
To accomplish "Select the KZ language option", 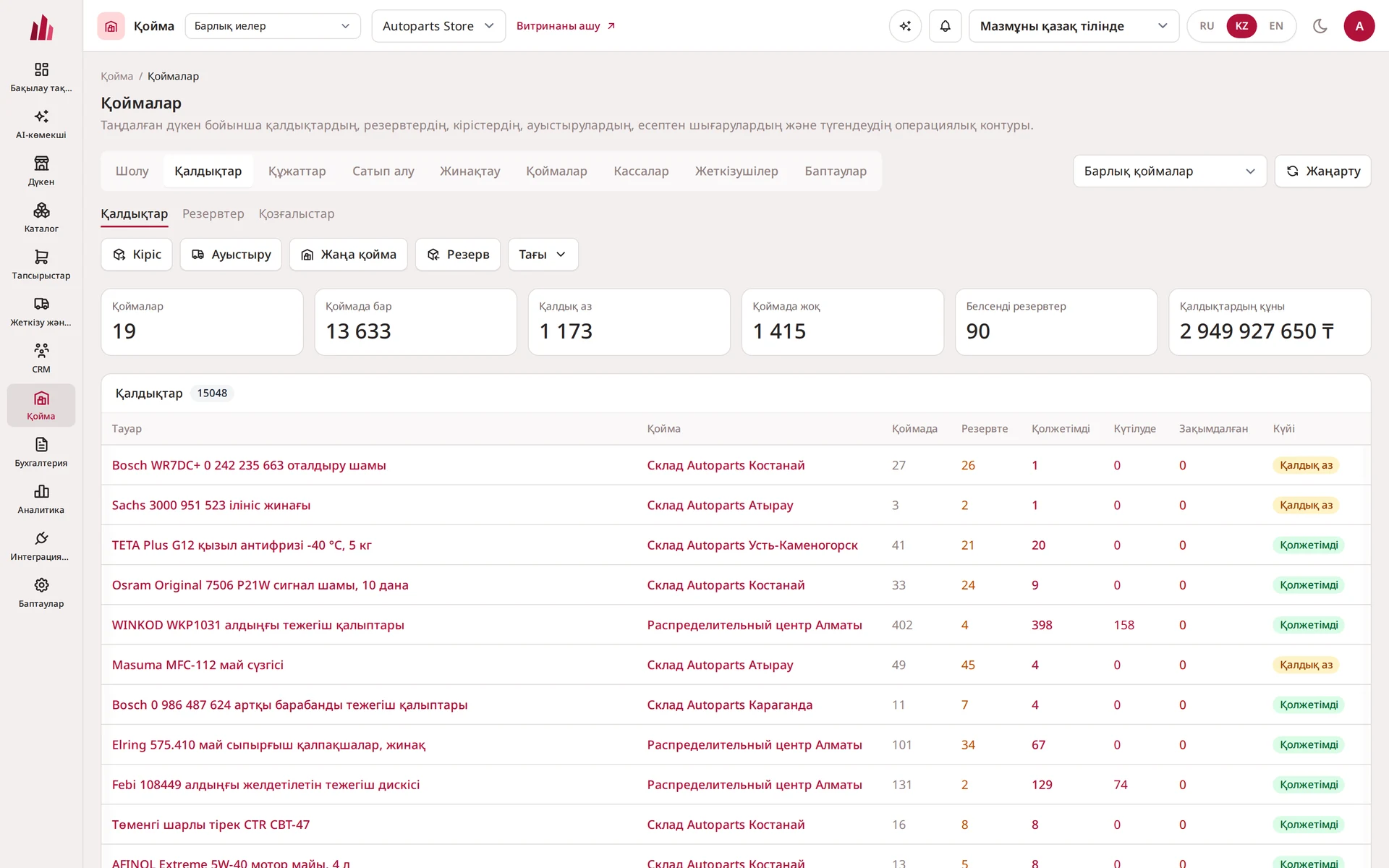I will click(1241, 26).
